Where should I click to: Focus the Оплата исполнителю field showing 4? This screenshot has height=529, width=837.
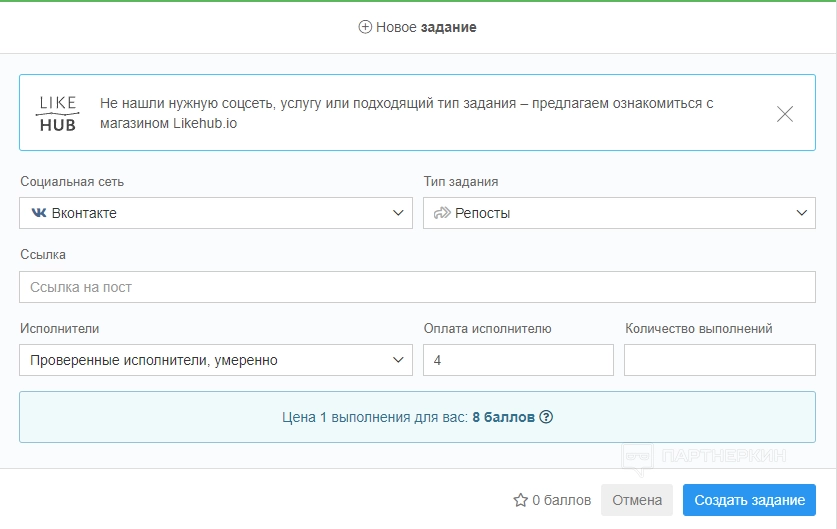point(518,360)
